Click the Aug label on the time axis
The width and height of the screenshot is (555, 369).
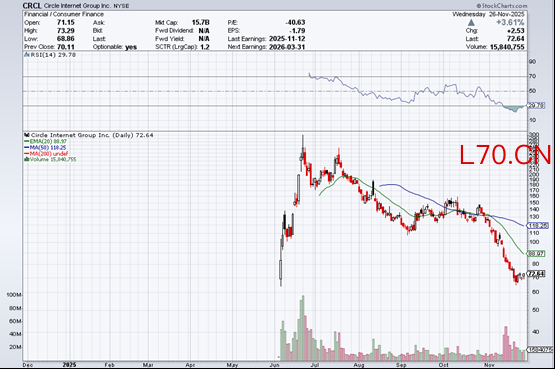[359, 365]
